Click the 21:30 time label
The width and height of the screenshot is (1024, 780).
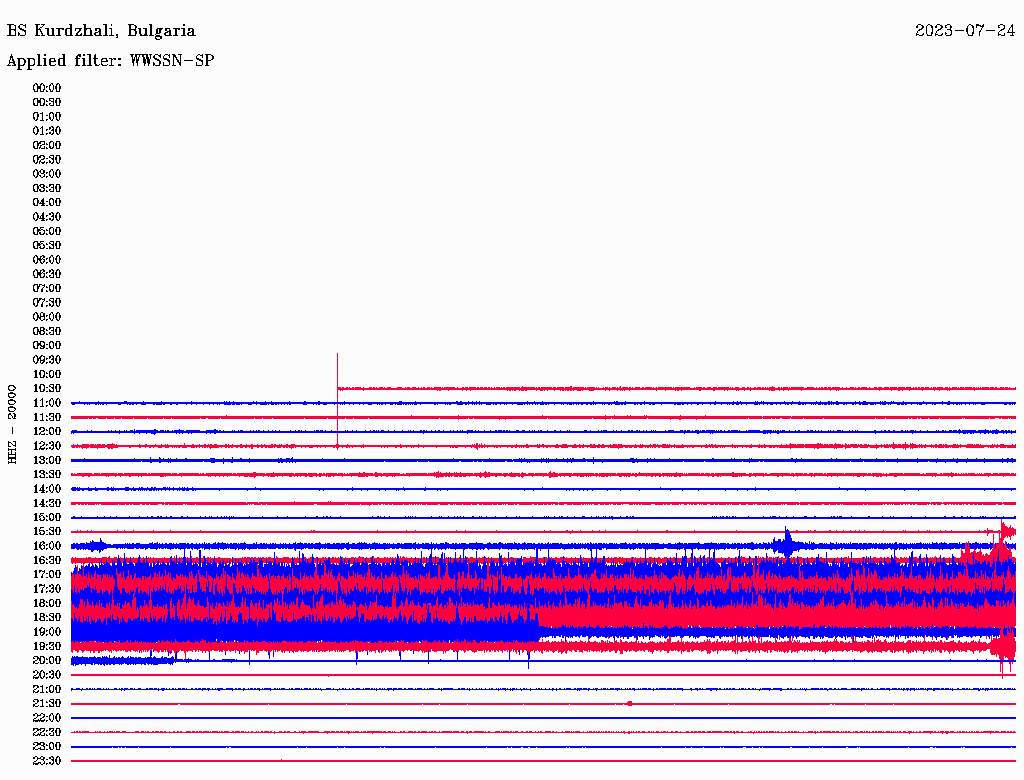pyautogui.click(x=47, y=704)
